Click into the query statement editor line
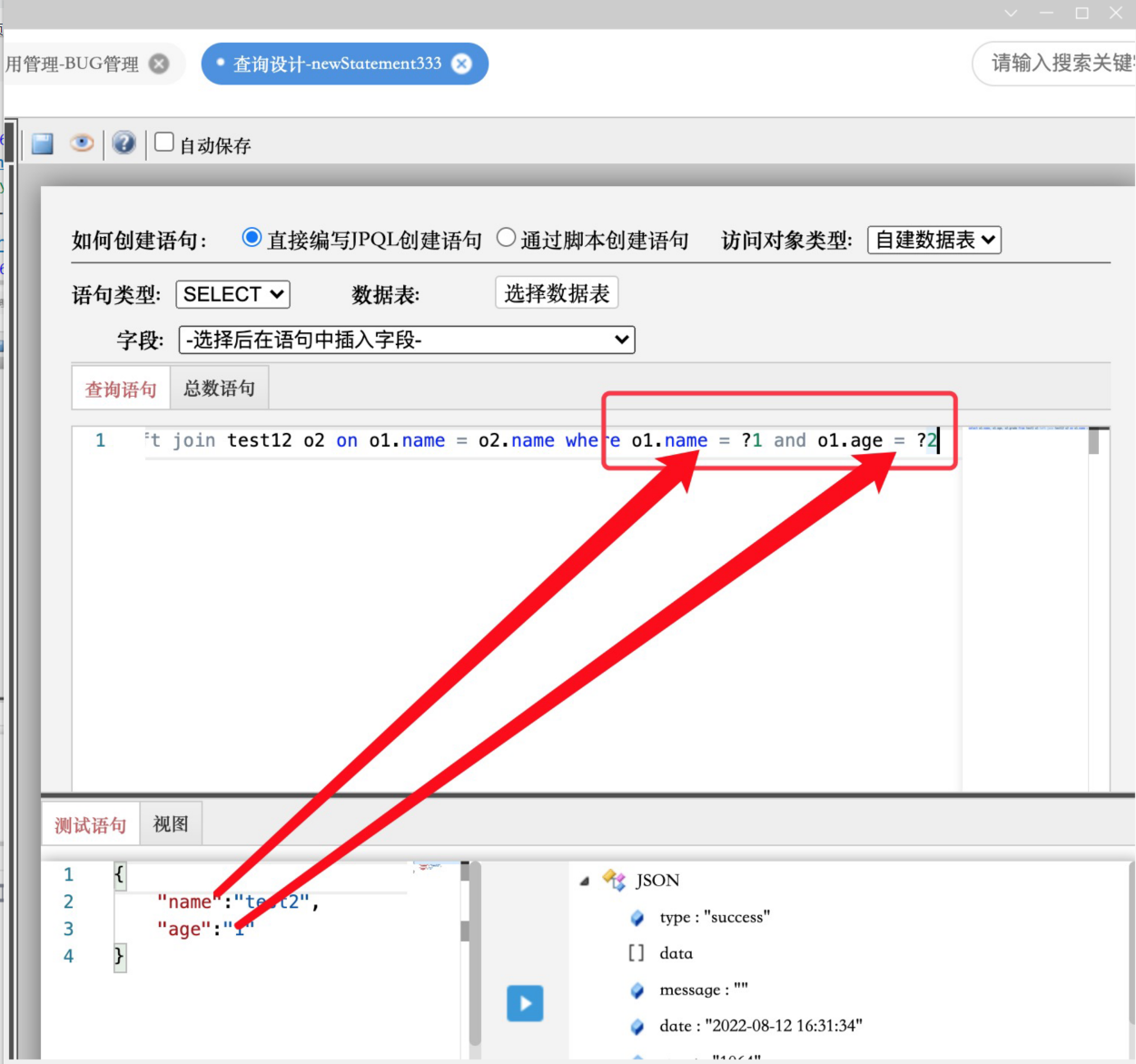 (x=552, y=440)
